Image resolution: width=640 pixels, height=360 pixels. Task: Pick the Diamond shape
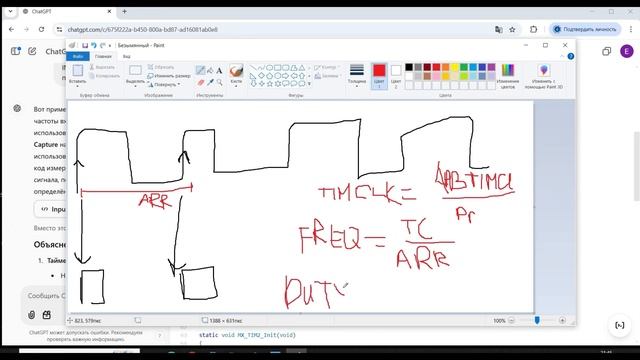click(261, 76)
